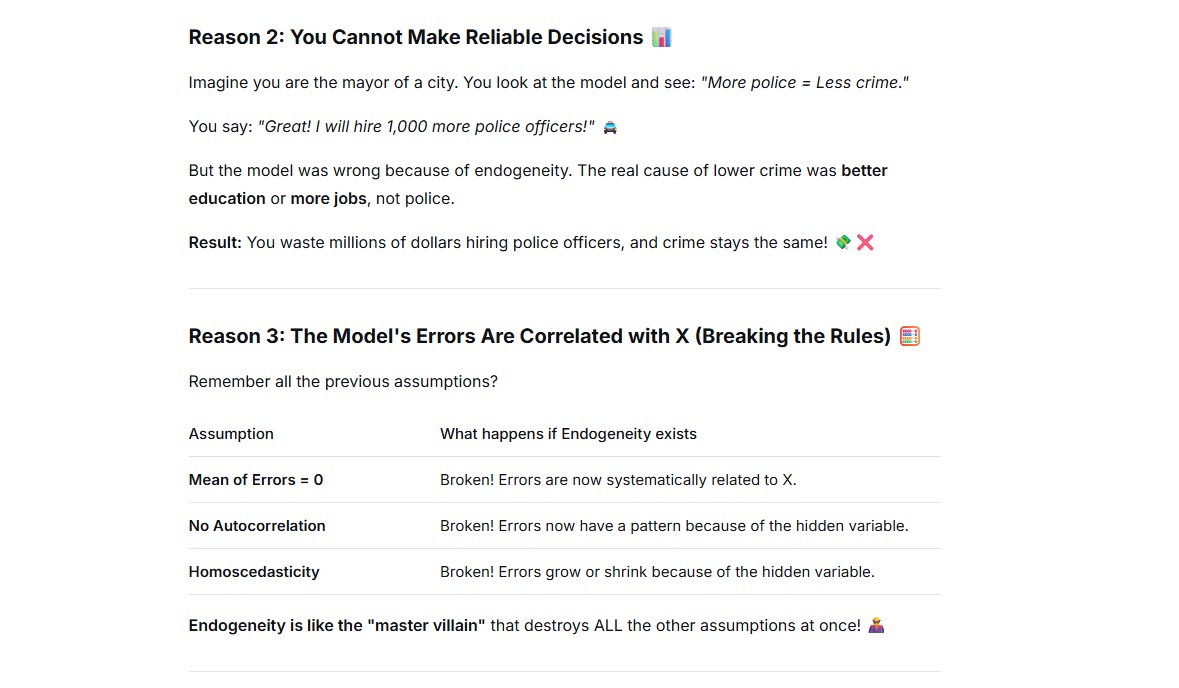Click the villain emoji after assumptions sentence
This screenshot has height=688, width=1179.
coord(876,626)
